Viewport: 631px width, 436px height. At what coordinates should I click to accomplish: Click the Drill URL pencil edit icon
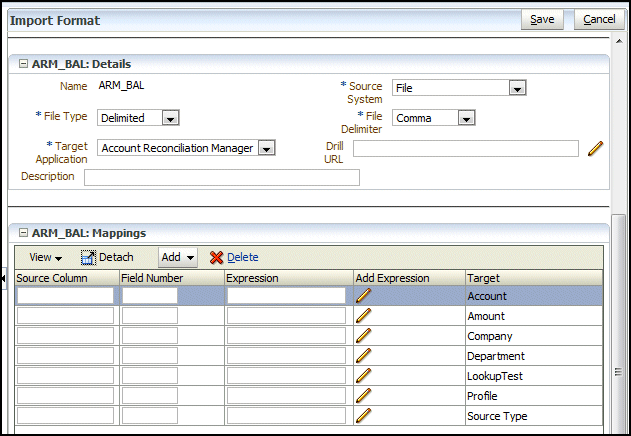pyautogui.click(x=595, y=149)
